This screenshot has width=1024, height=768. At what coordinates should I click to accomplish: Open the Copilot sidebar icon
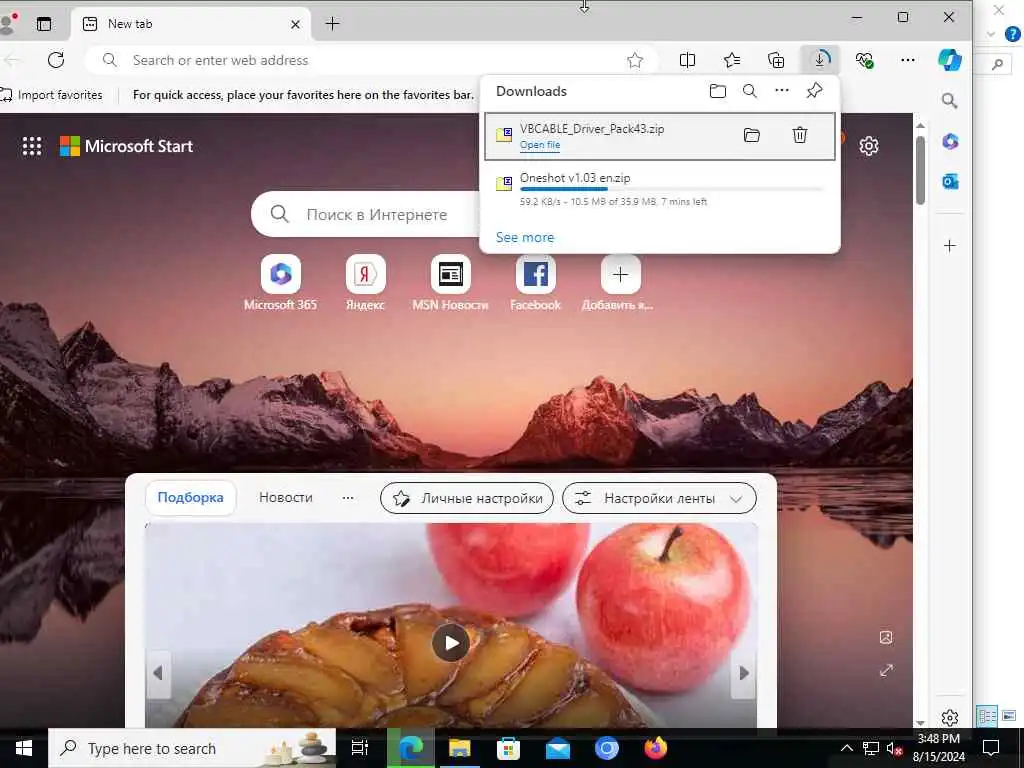(950, 60)
